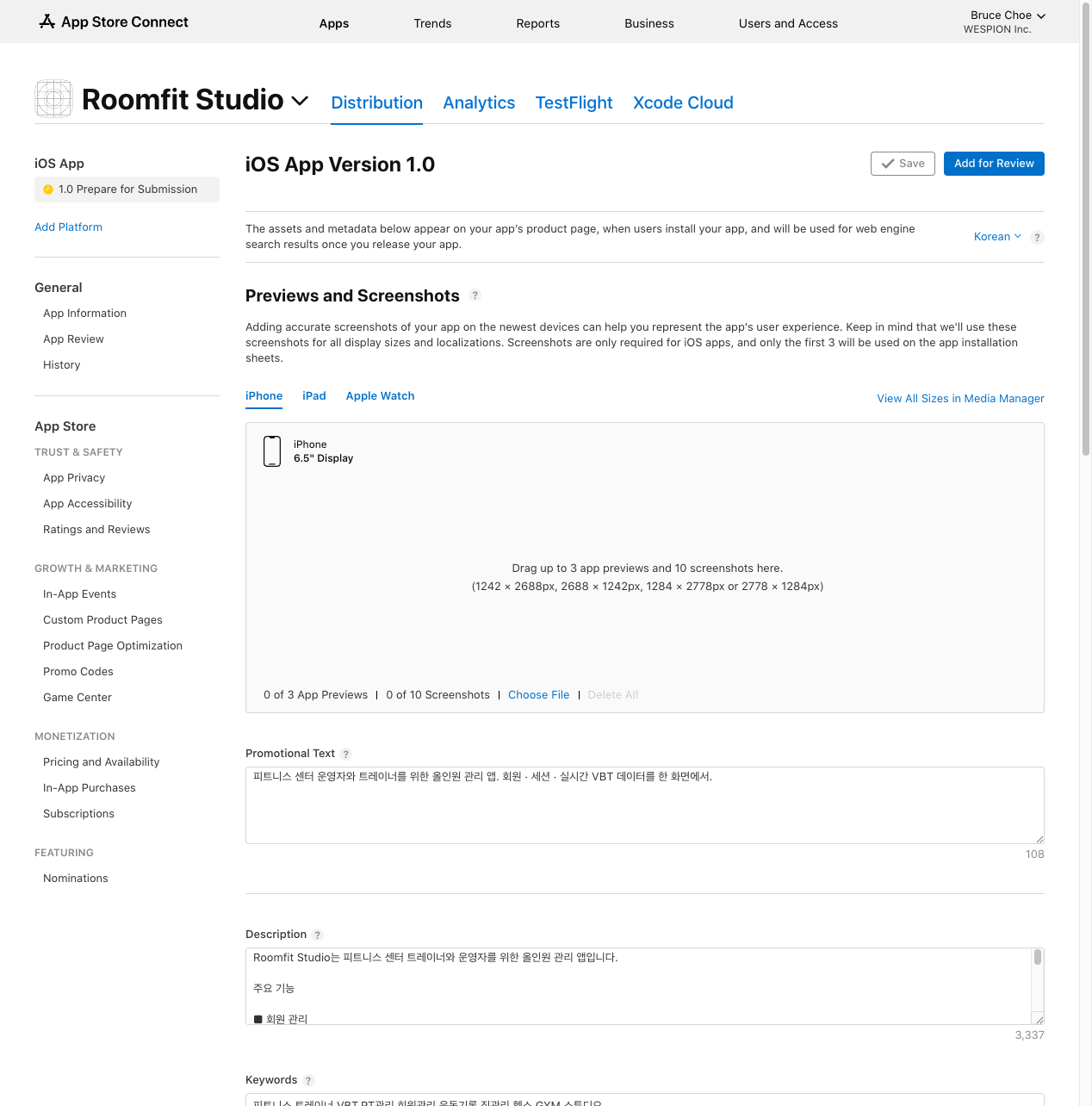Open Trends in the top navigation
The image size is (1092, 1106).
[432, 23]
